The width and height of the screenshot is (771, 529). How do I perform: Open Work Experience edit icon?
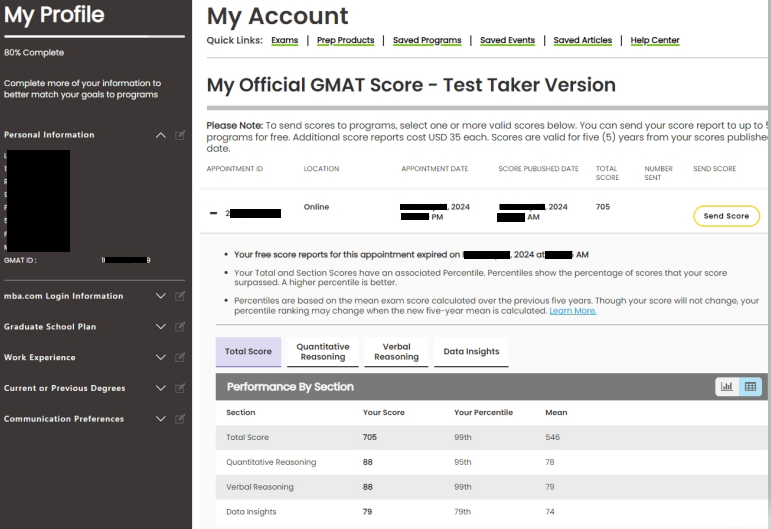coord(180,357)
